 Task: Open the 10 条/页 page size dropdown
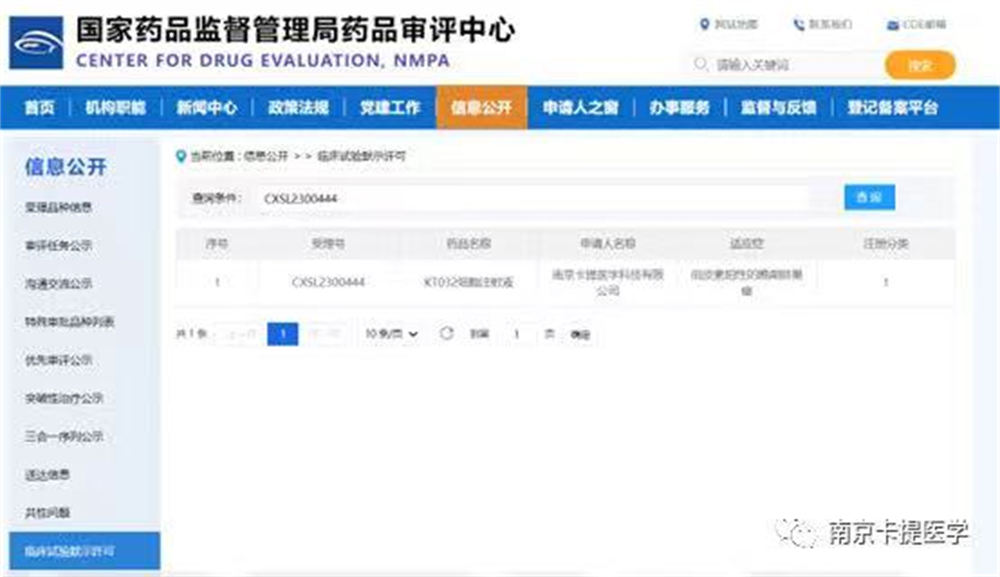391,333
